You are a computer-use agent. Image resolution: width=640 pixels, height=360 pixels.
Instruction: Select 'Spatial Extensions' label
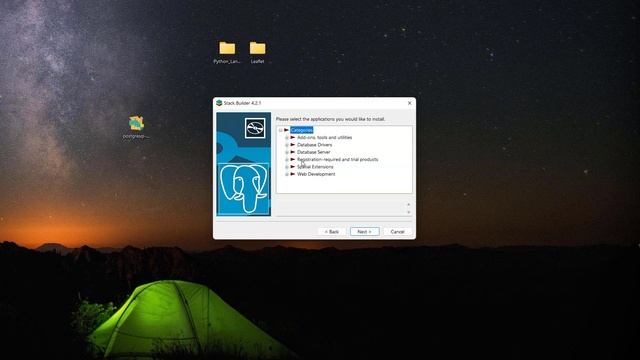click(x=315, y=167)
